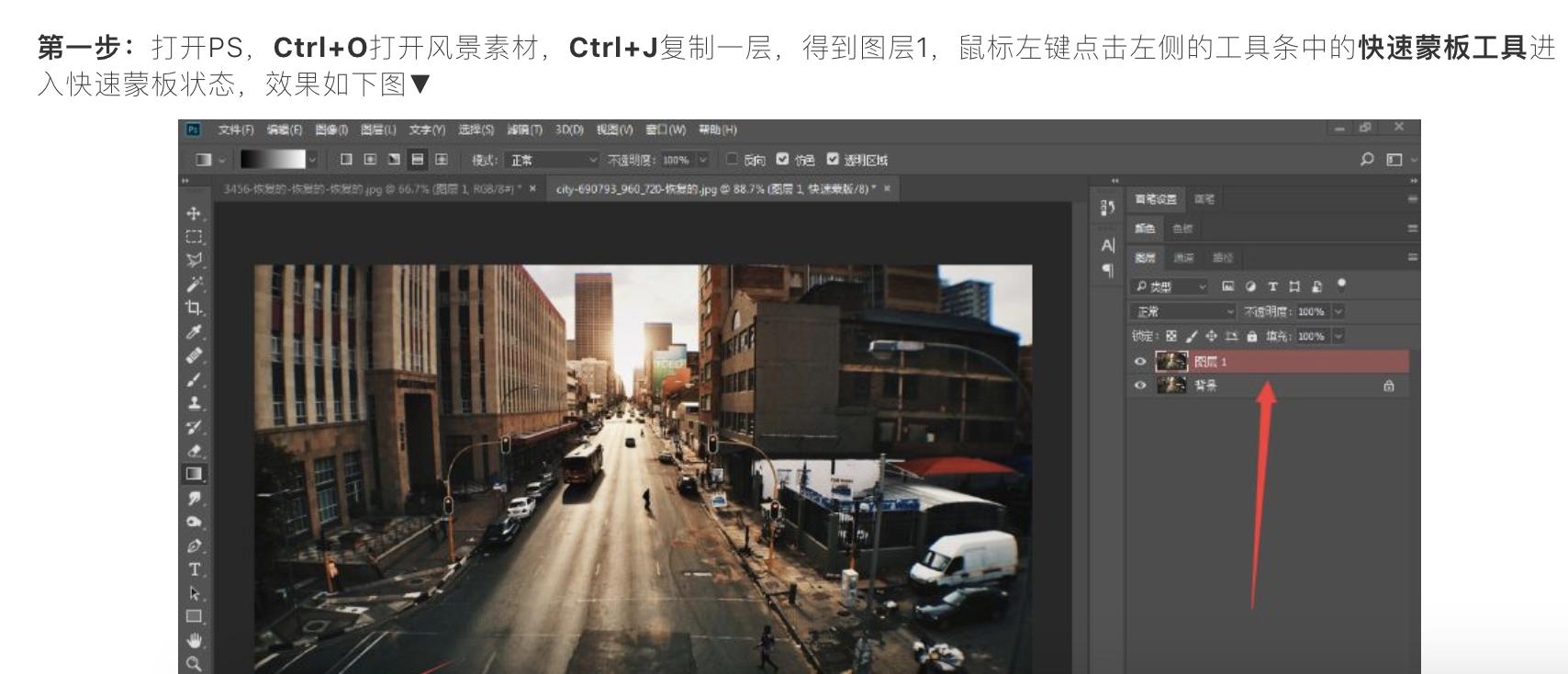Select the Rectangle shape tool
The height and width of the screenshot is (674, 1568).
[194, 616]
